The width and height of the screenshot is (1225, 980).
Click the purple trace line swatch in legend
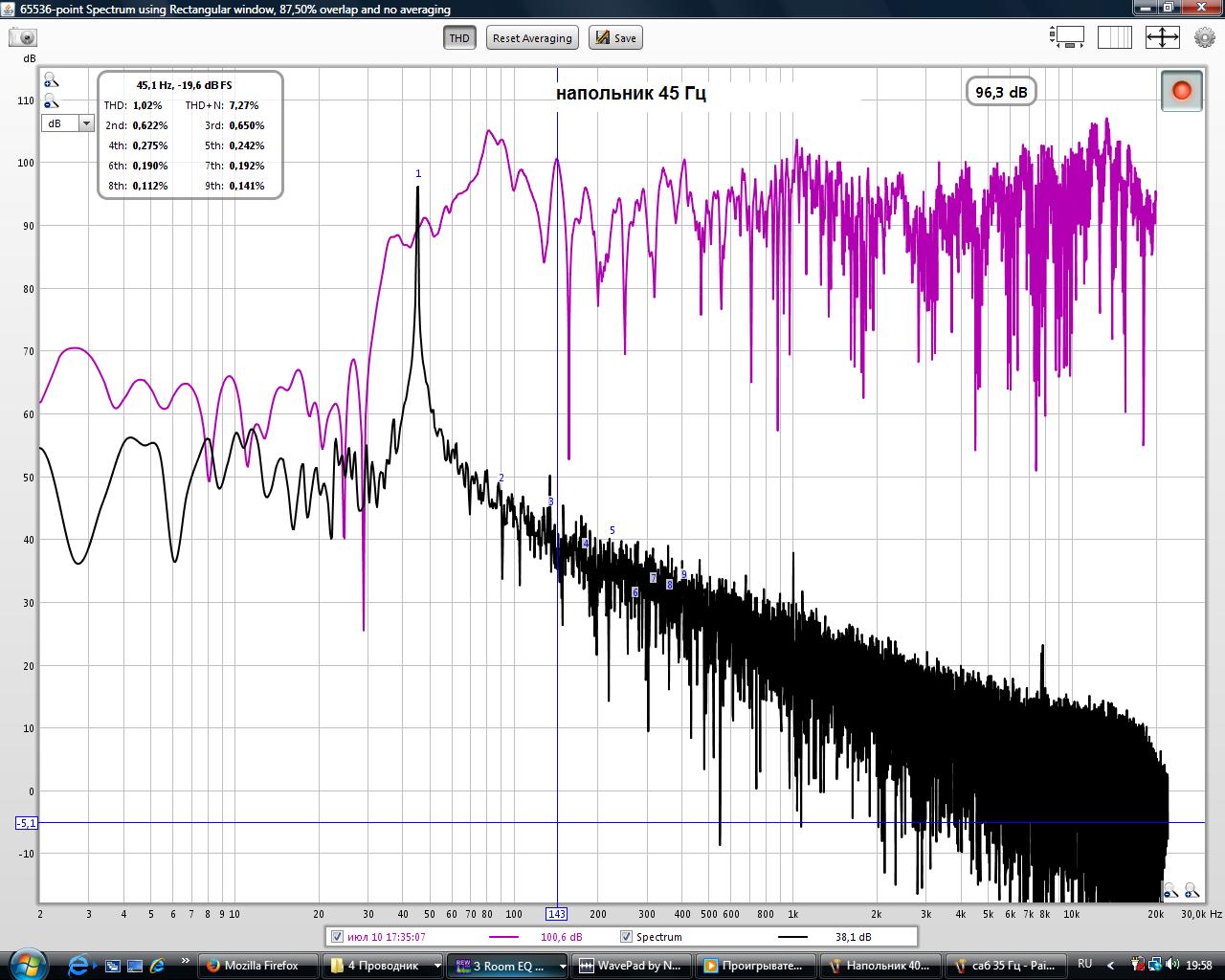coord(503,937)
